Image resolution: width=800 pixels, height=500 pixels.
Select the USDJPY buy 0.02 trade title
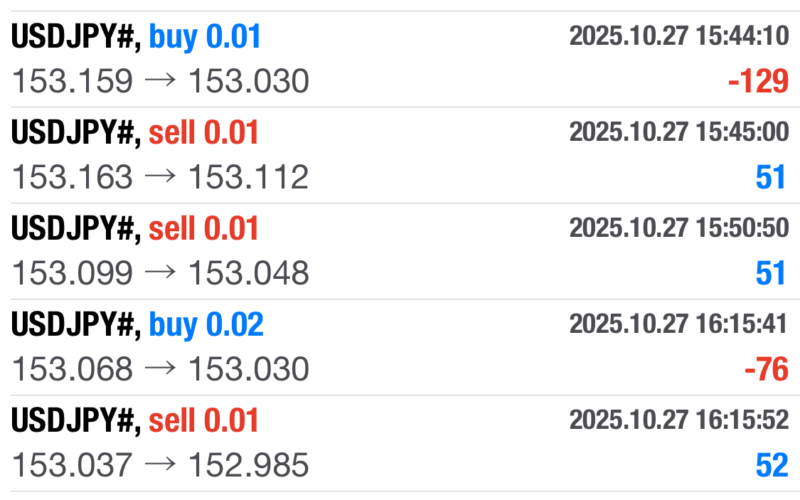pyautogui.click(x=137, y=325)
